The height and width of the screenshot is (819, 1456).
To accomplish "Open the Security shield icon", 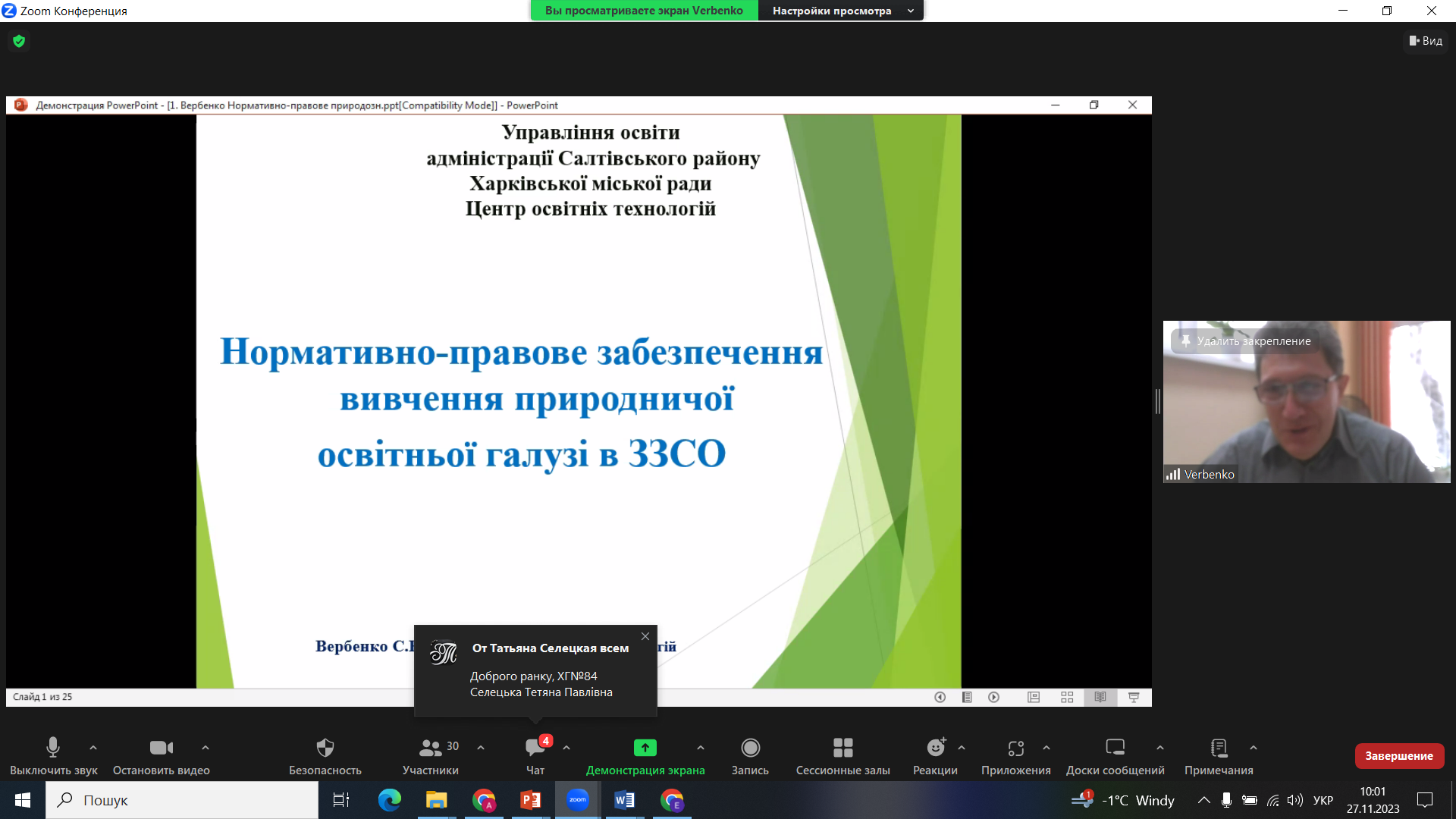I will 325,748.
